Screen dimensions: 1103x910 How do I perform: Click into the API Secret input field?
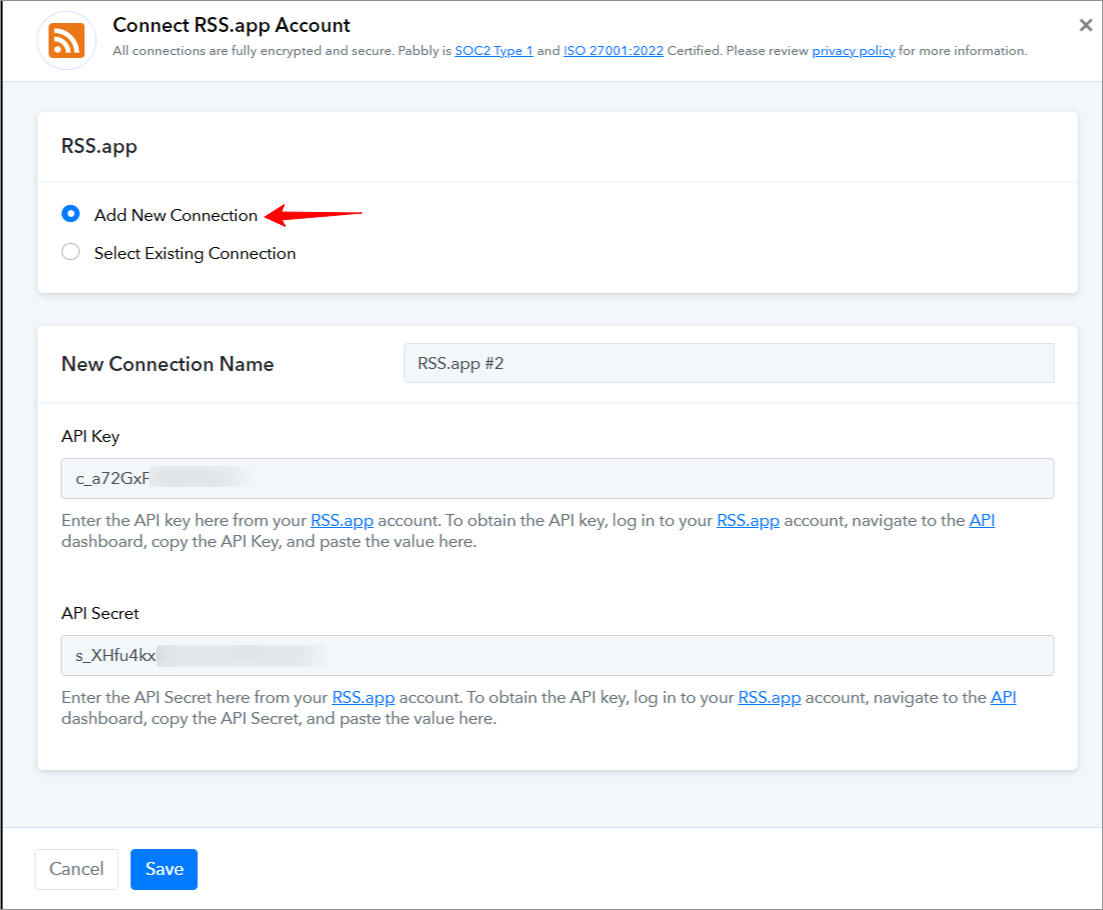pos(557,655)
